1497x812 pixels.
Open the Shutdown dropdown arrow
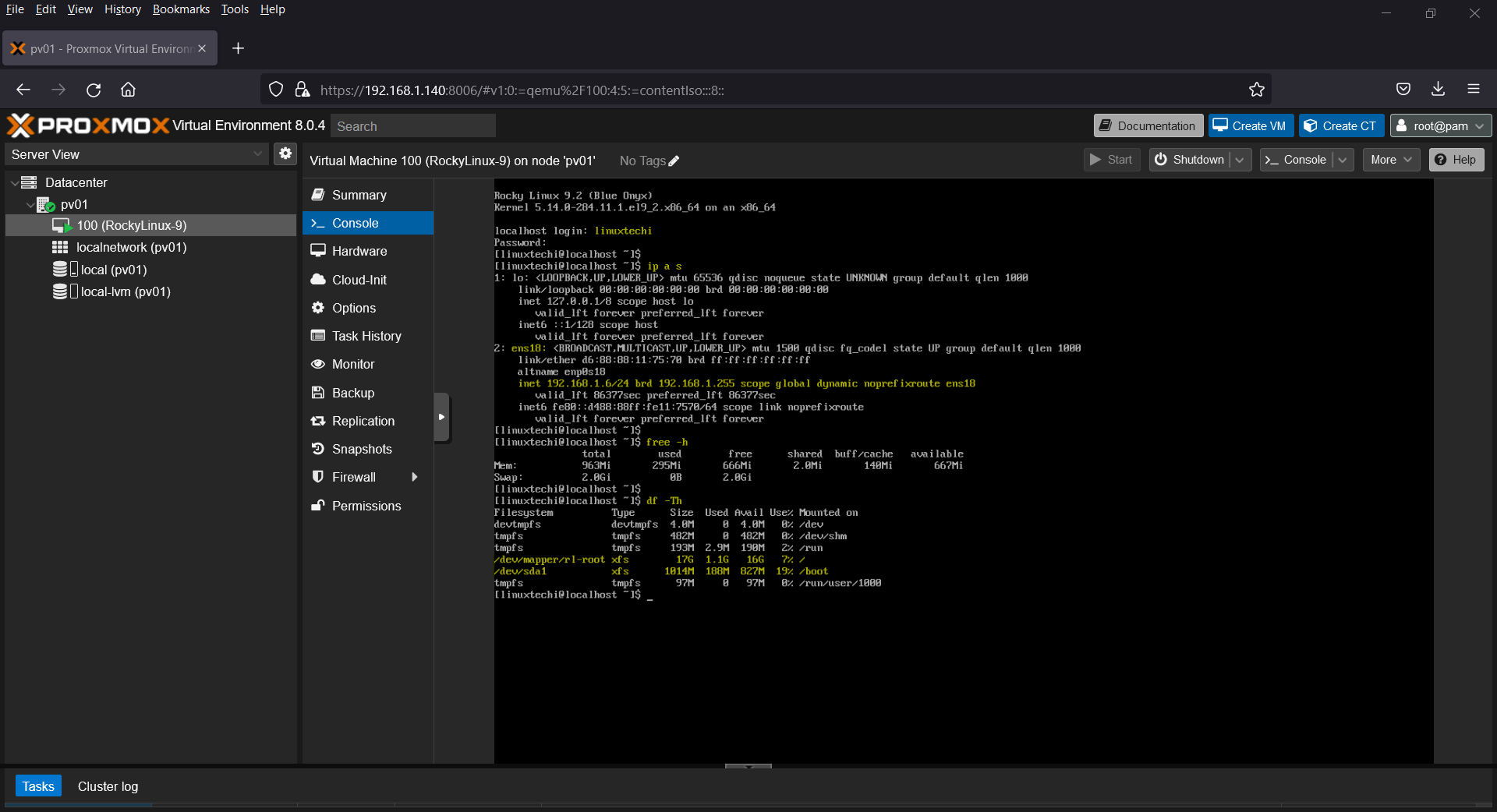pos(1240,160)
